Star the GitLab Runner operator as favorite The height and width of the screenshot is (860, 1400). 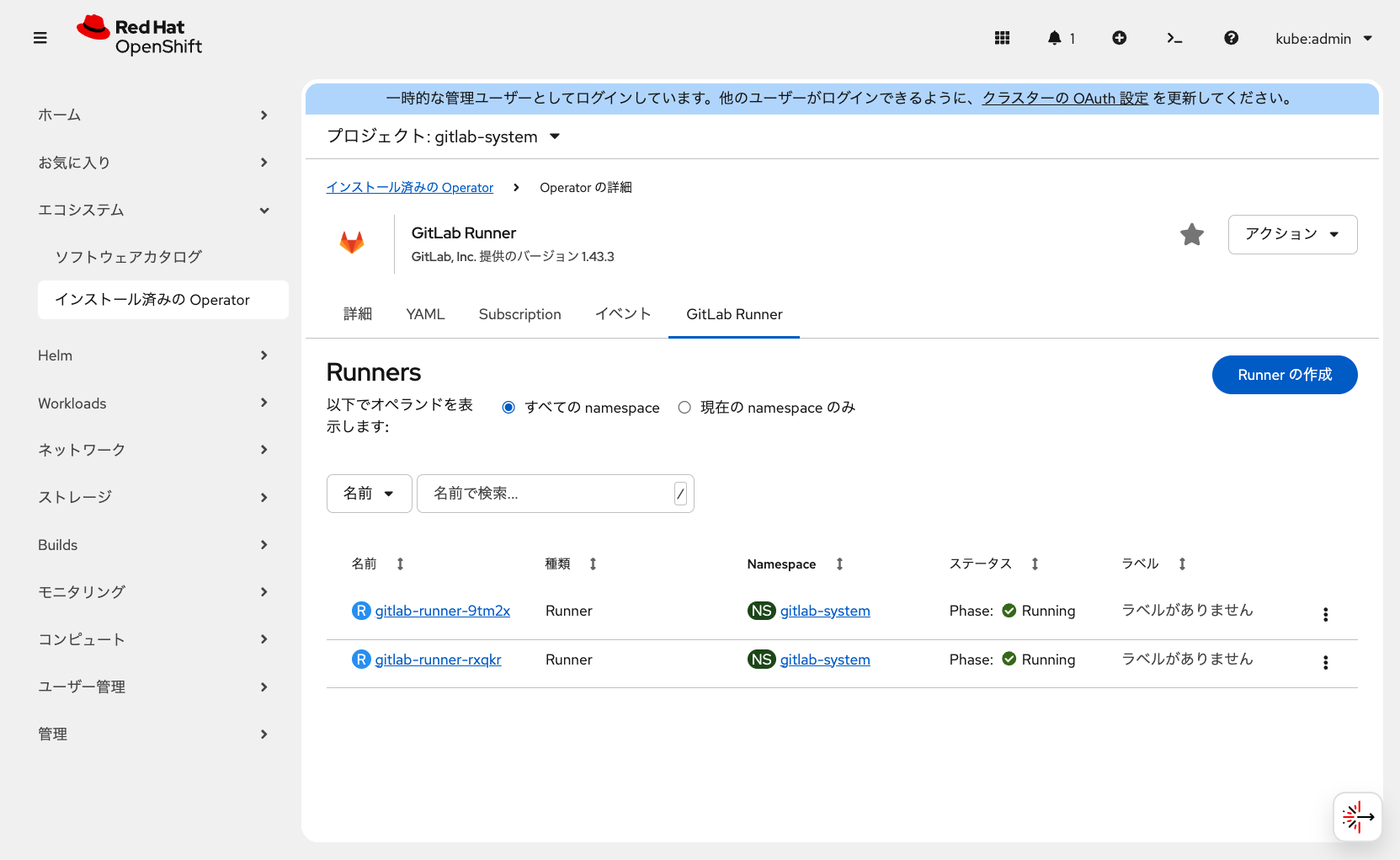1192,234
